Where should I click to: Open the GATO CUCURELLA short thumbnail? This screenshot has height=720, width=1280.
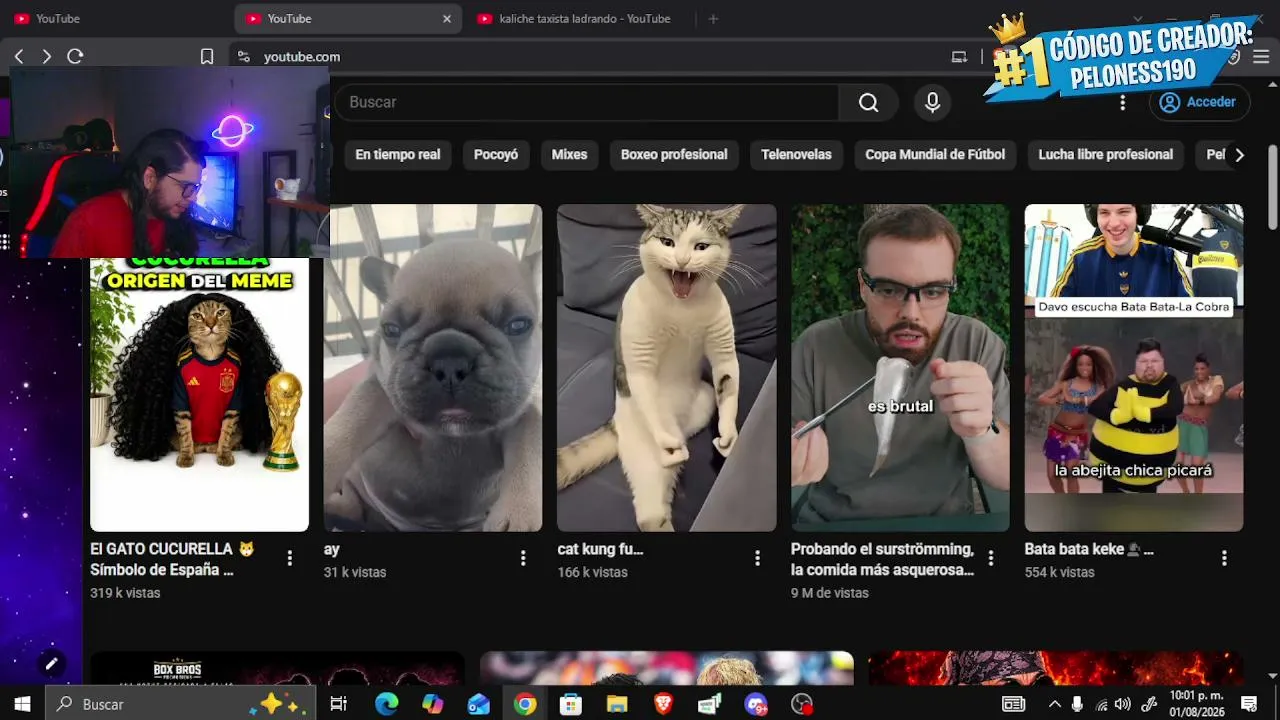[x=200, y=395]
